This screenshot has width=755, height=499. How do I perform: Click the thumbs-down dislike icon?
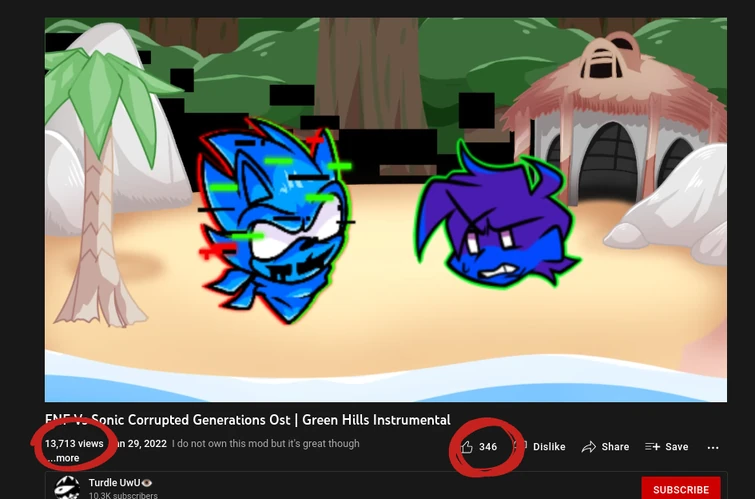point(521,446)
